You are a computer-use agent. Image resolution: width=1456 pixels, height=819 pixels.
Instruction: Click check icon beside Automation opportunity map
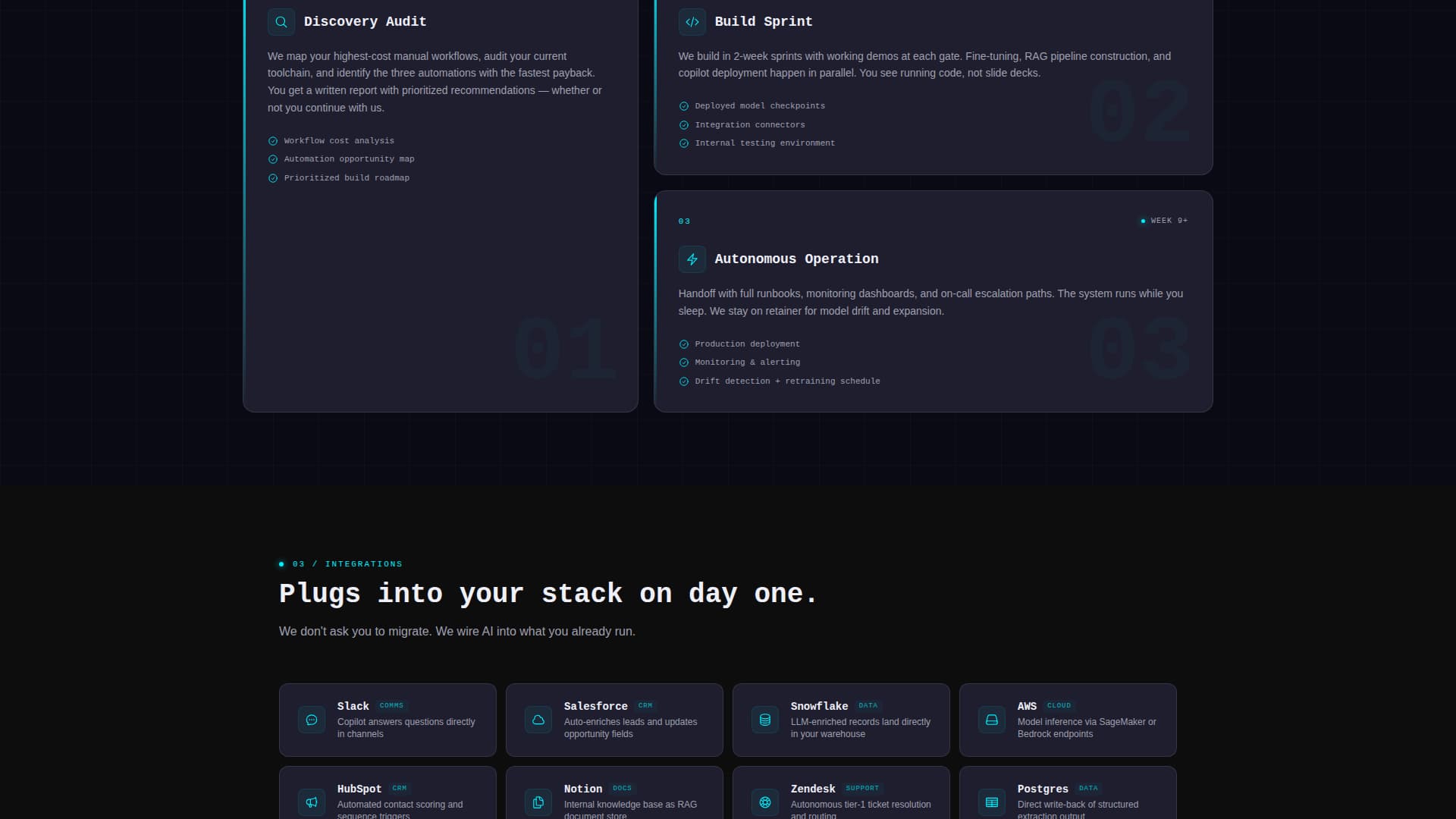pos(273,159)
